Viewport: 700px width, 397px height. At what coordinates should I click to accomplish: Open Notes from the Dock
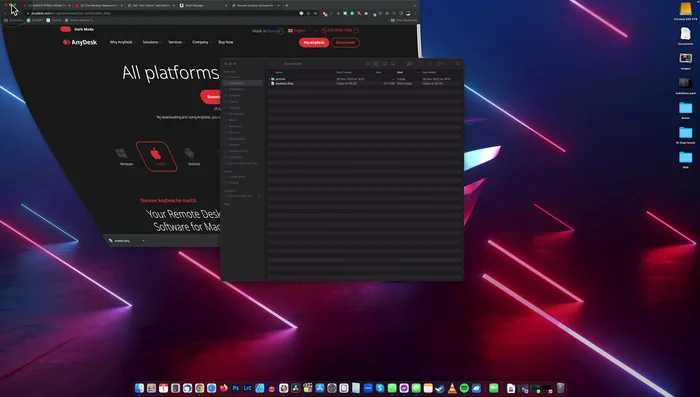[428, 388]
